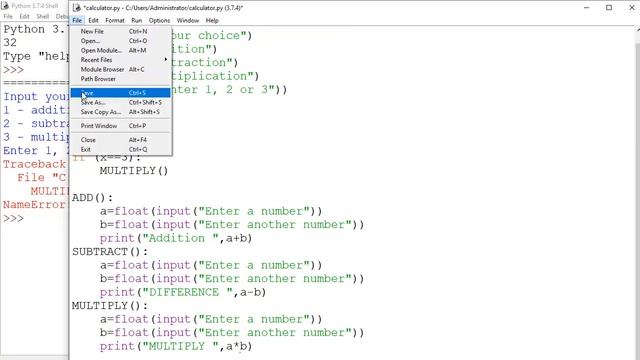Screen dimensions: 640x360
Task: Choose New File from the File menu
Action: point(120,31)
